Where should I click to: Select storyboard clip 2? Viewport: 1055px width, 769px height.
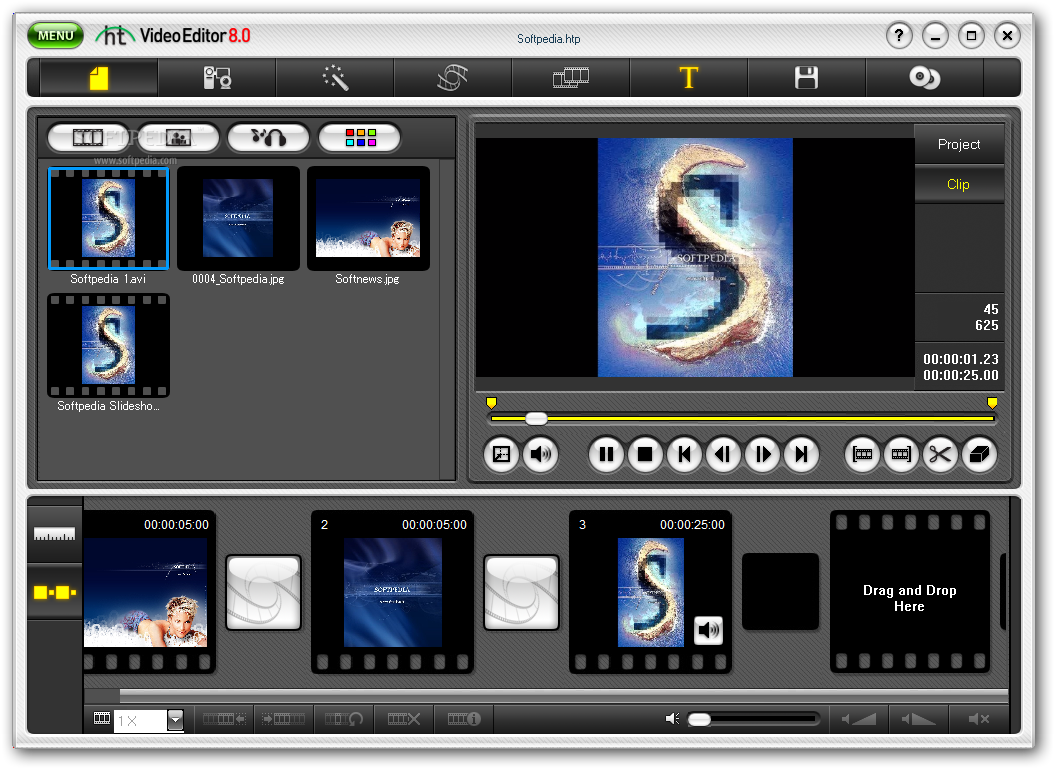pyautogui.click(x=392, y=592)
